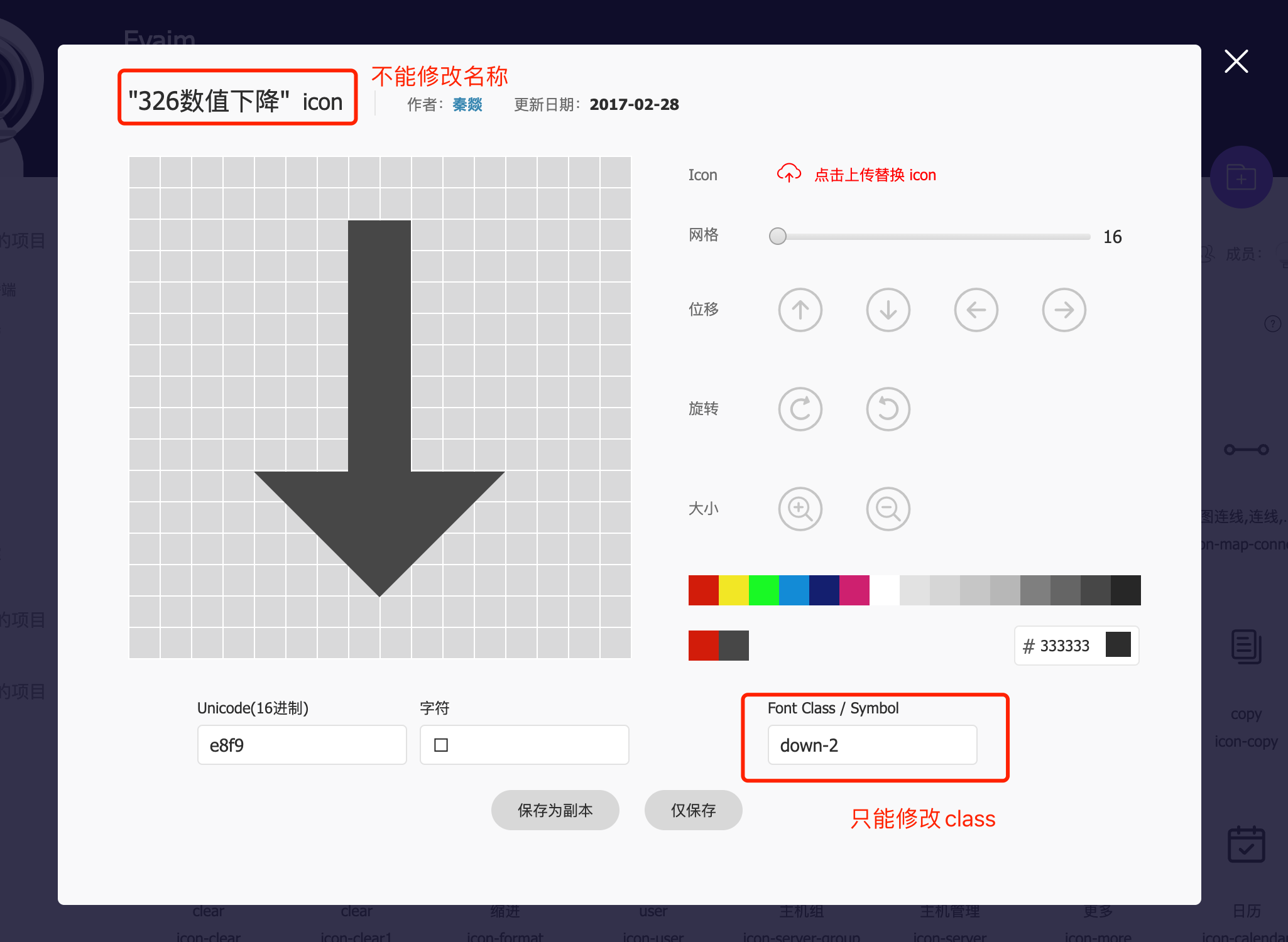Move icon left with left arrow

(x=976, y=310)
